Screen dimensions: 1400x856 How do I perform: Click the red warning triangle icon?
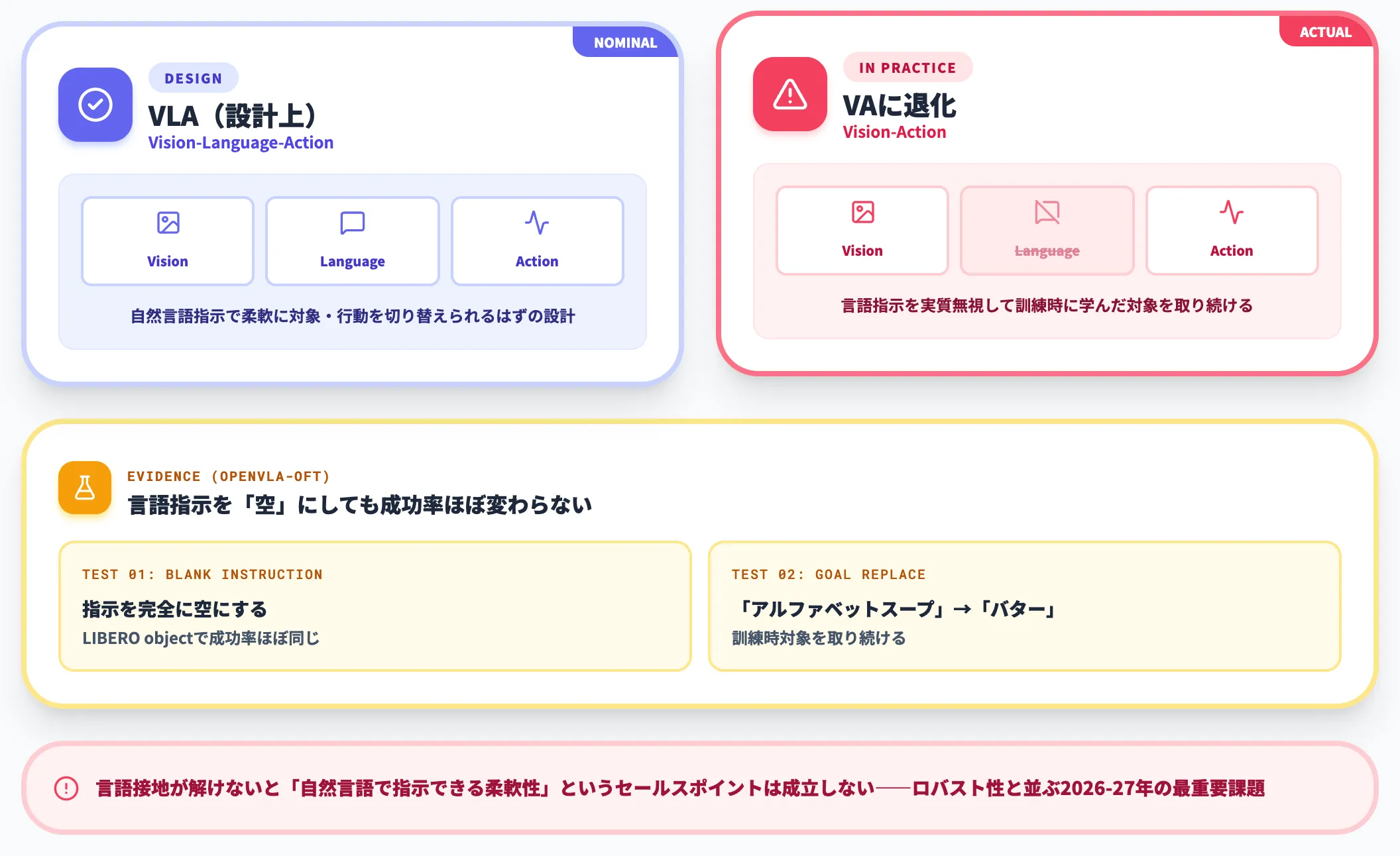tap(790, 94)
